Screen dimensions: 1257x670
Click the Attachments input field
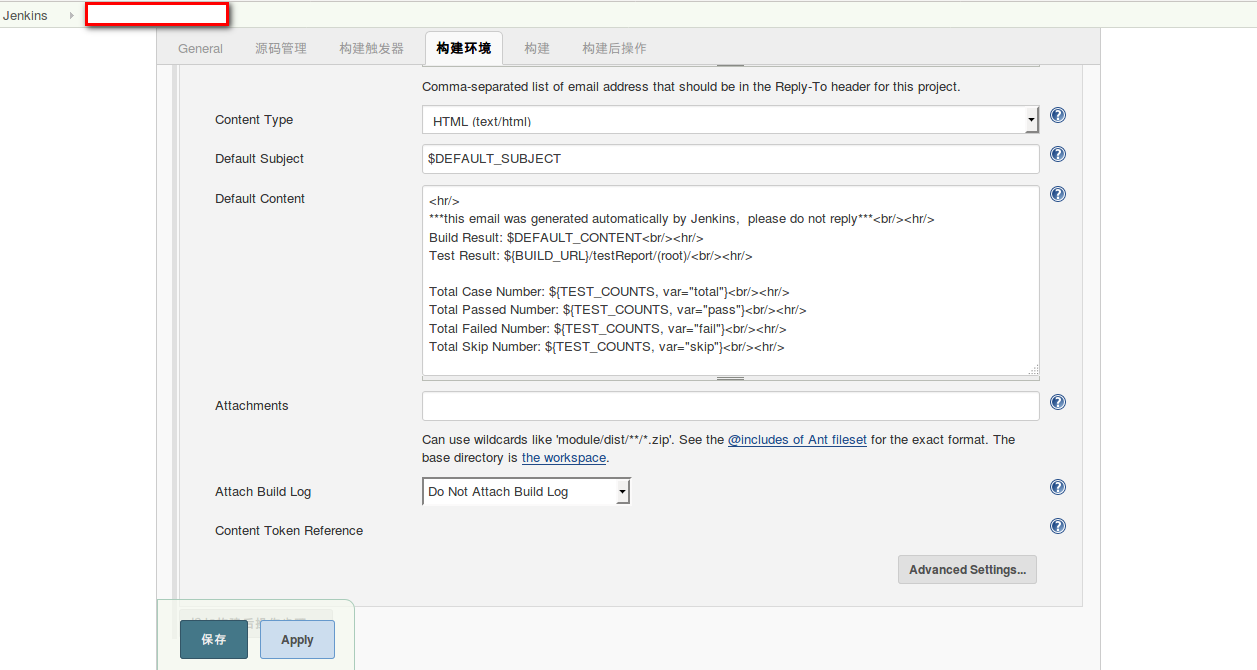point(730,406)
